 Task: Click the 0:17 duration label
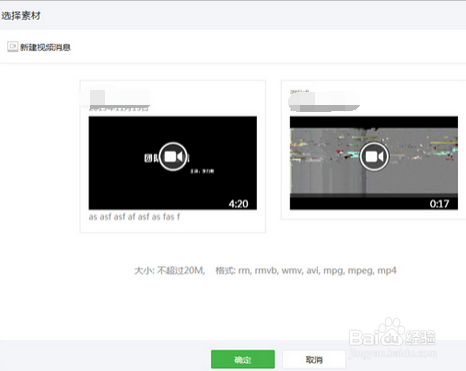coord(439,204)
